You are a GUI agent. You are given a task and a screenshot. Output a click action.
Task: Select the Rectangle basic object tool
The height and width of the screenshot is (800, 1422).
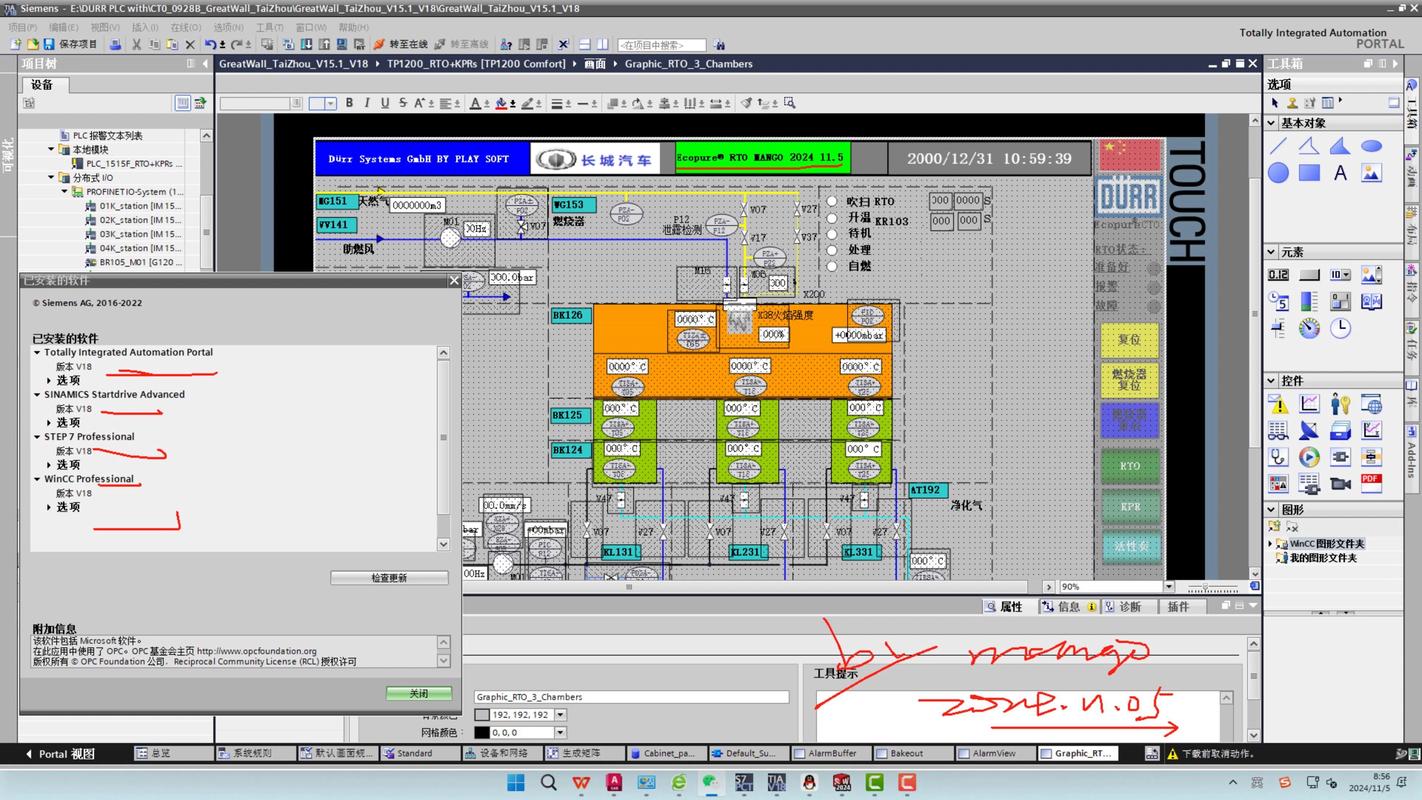pyautogui.click(x=1309, y=173)
